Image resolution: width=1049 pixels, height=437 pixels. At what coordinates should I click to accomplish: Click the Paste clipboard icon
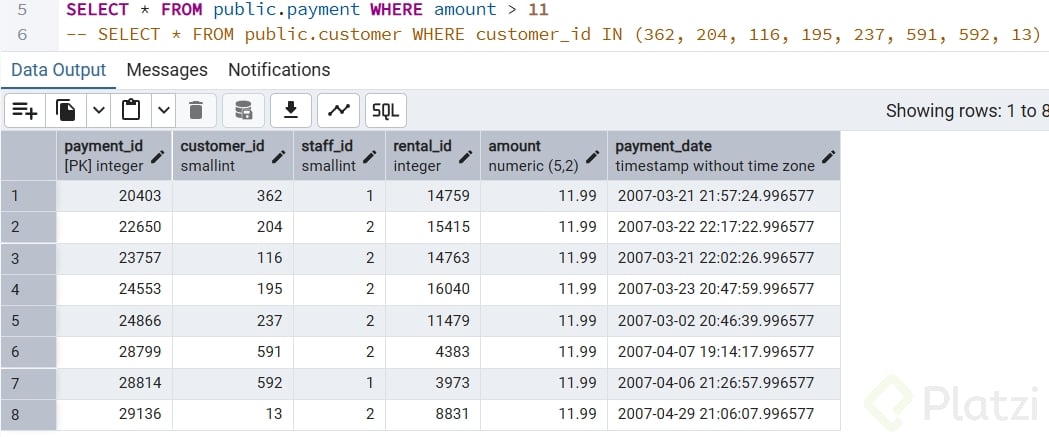[x=130, y=110]
